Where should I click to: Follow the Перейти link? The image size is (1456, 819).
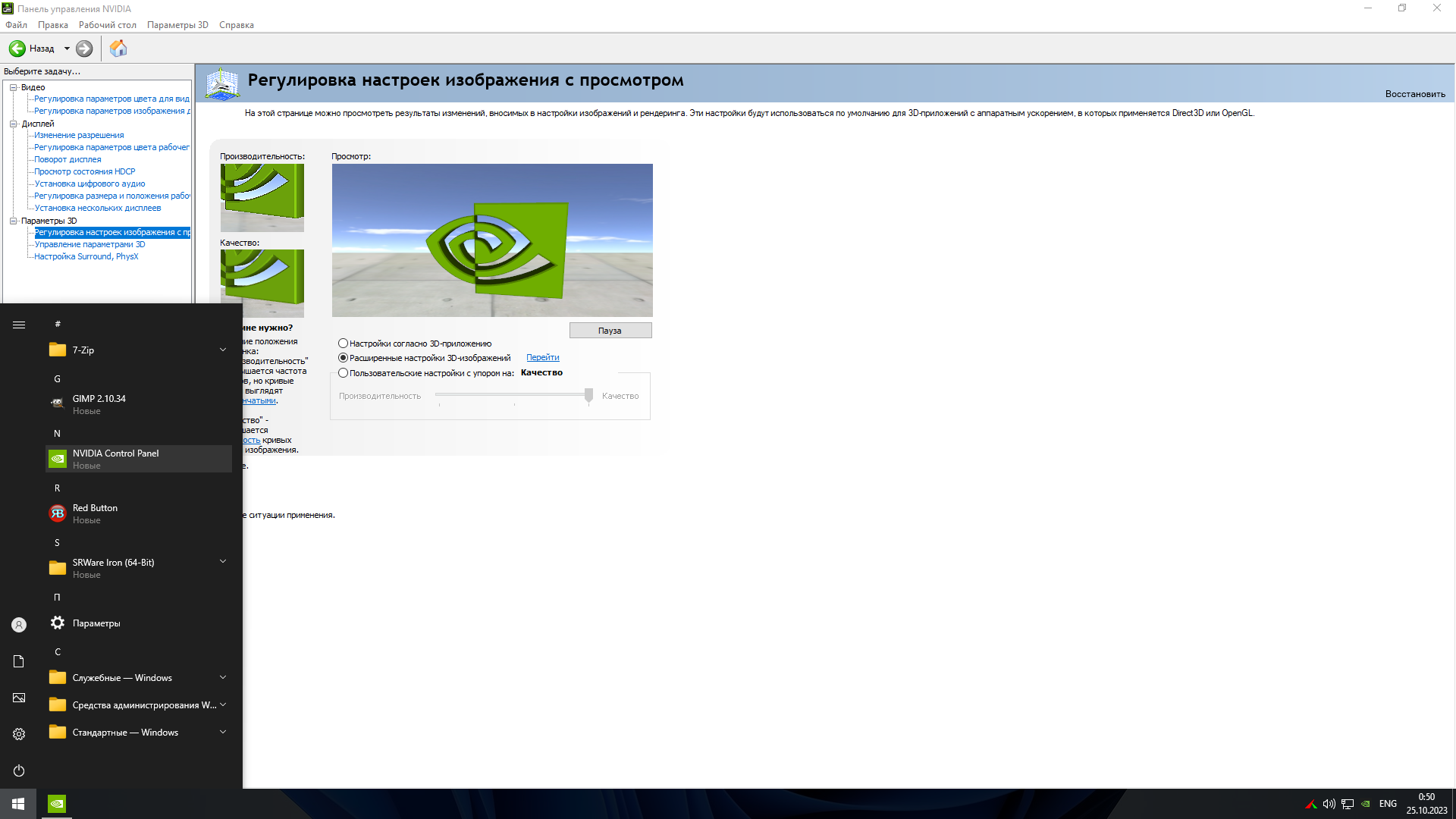543,358
